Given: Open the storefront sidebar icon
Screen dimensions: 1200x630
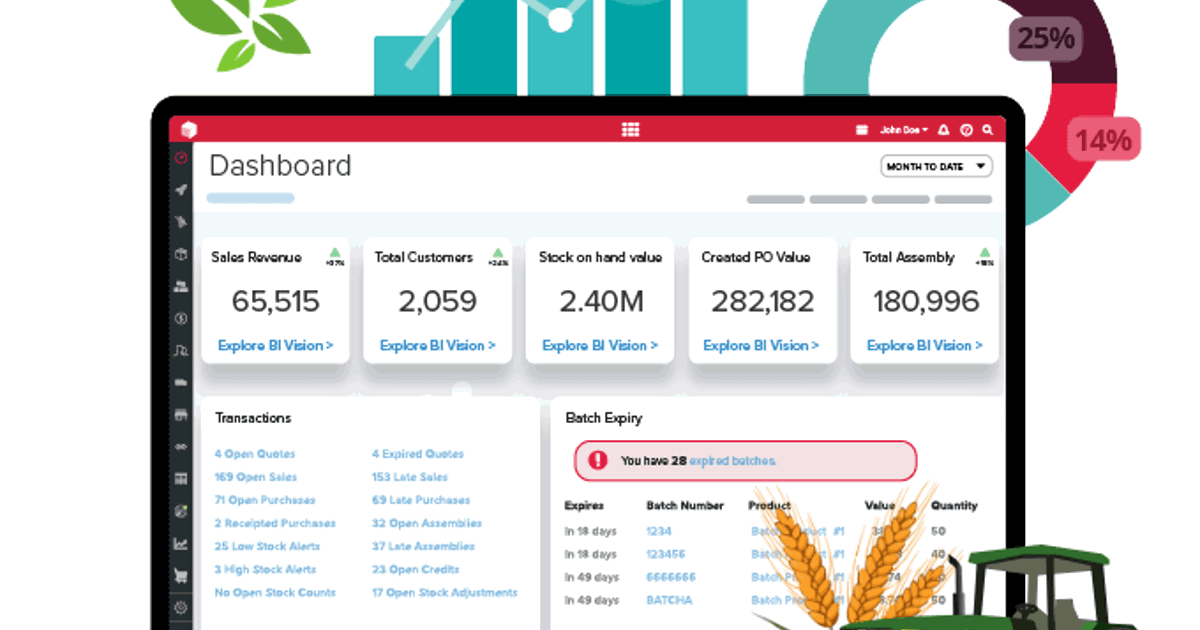Looking at the screenshot, I should tap(181, 415).
